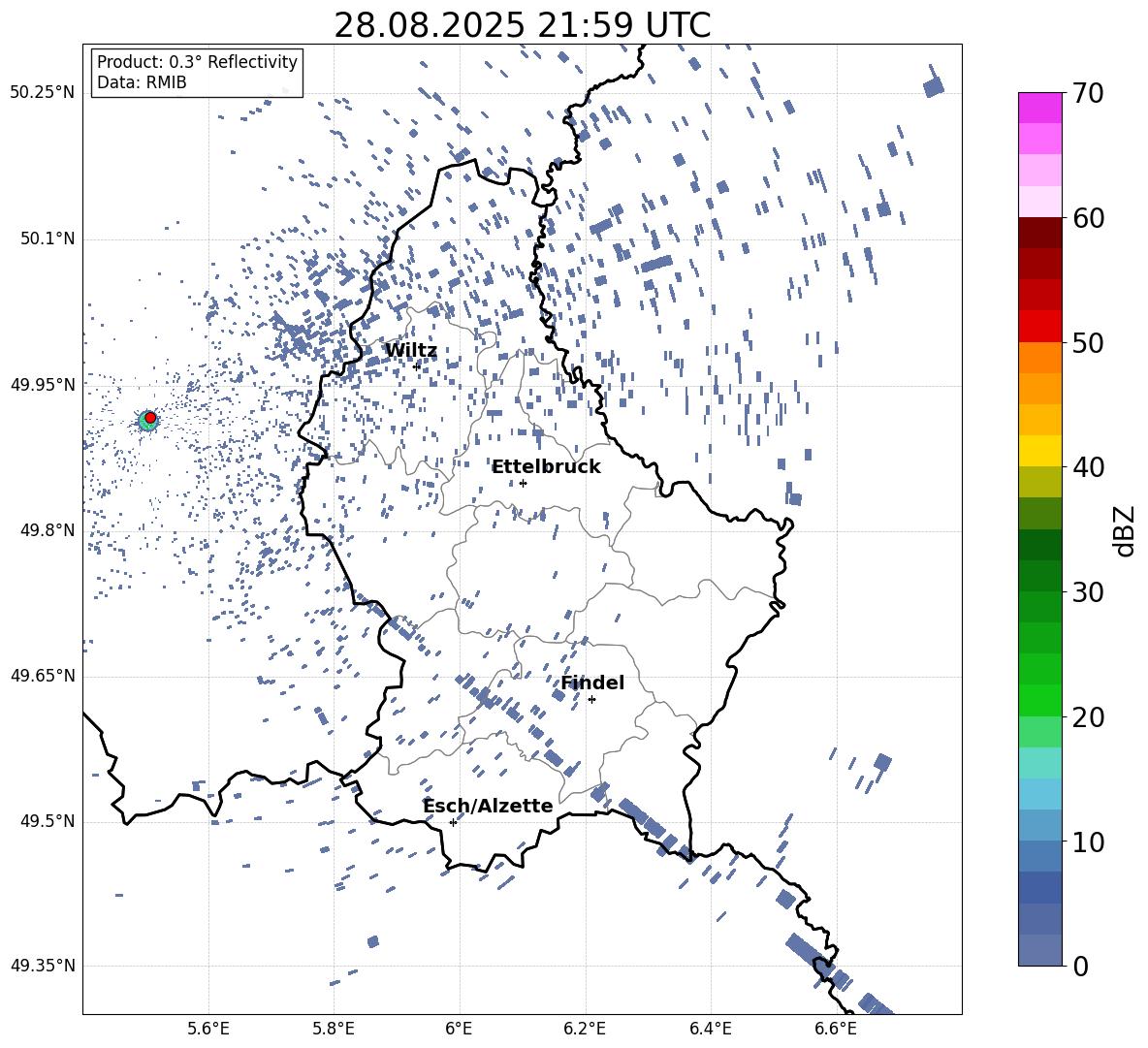Click the colorbar tick value 20
This screenshot has height=1048, width=1148.
click(x=1089, y=717)
